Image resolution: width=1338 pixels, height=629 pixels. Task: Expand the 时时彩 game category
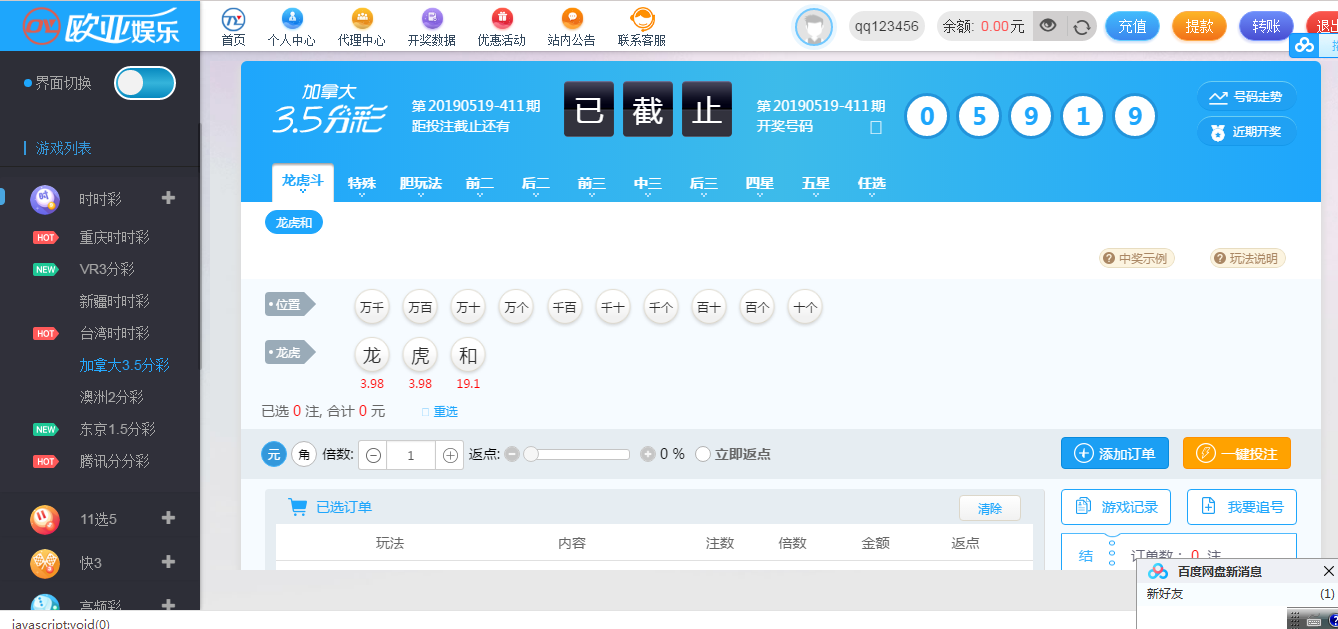(x=168, y=198)
